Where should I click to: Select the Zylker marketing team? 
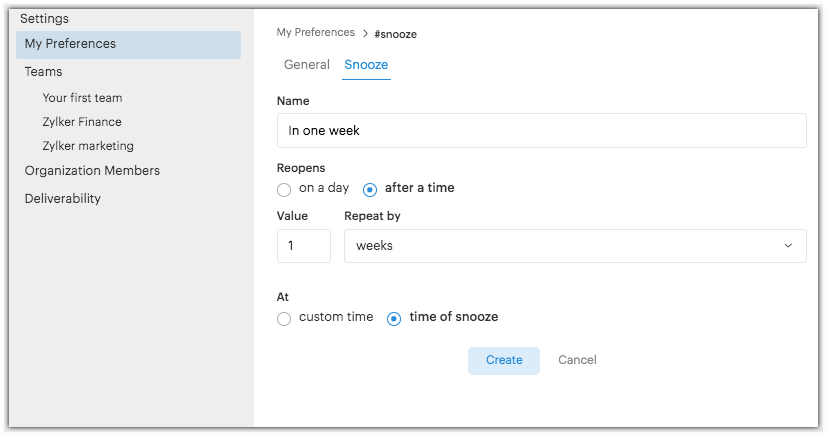[x=88, y=146]
